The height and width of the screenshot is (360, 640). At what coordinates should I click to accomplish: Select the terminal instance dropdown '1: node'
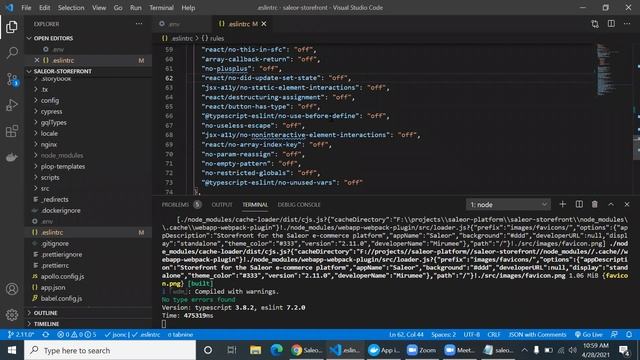click(508, 204)
